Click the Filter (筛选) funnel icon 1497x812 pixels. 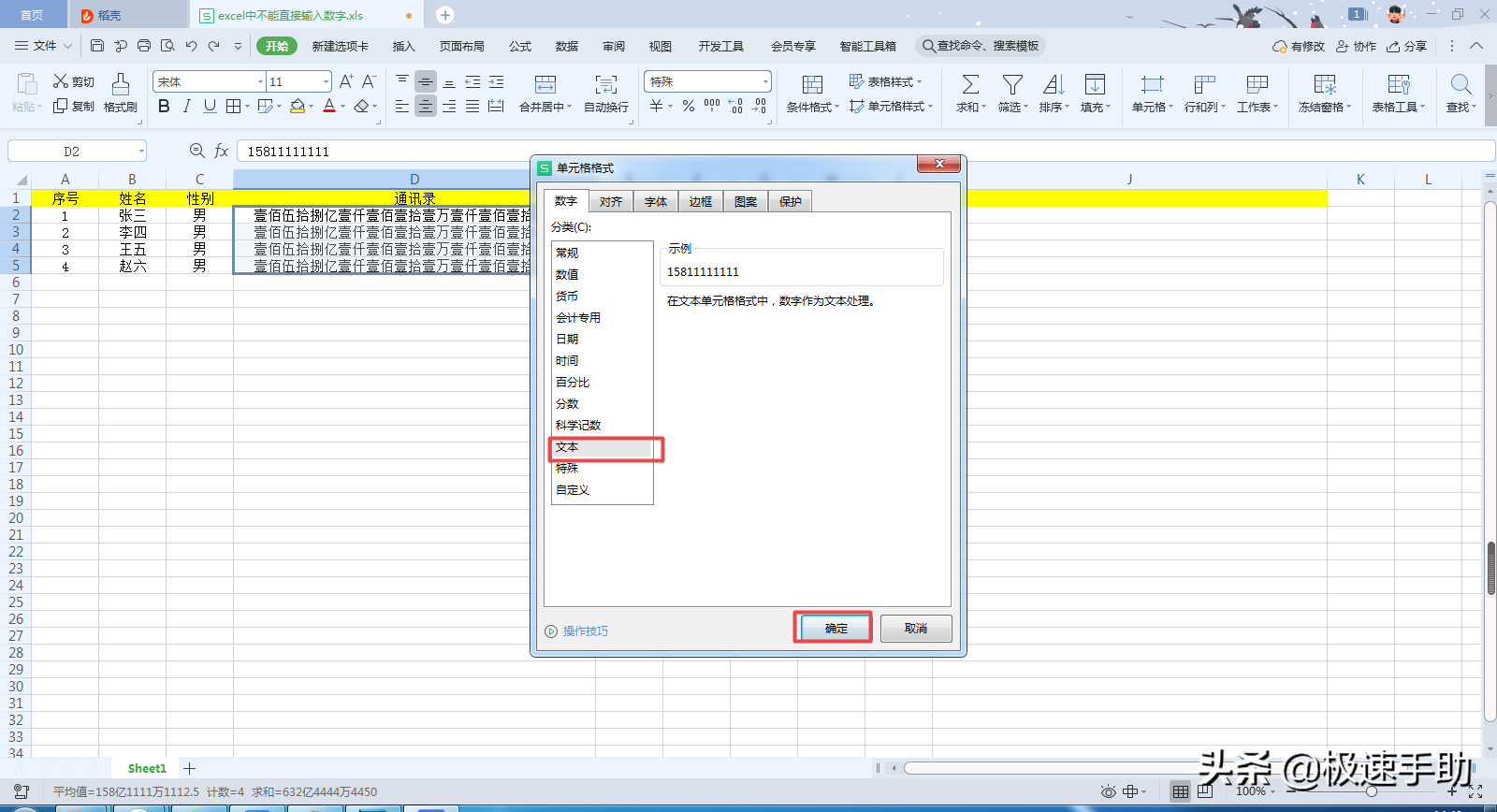point(1012,93)
